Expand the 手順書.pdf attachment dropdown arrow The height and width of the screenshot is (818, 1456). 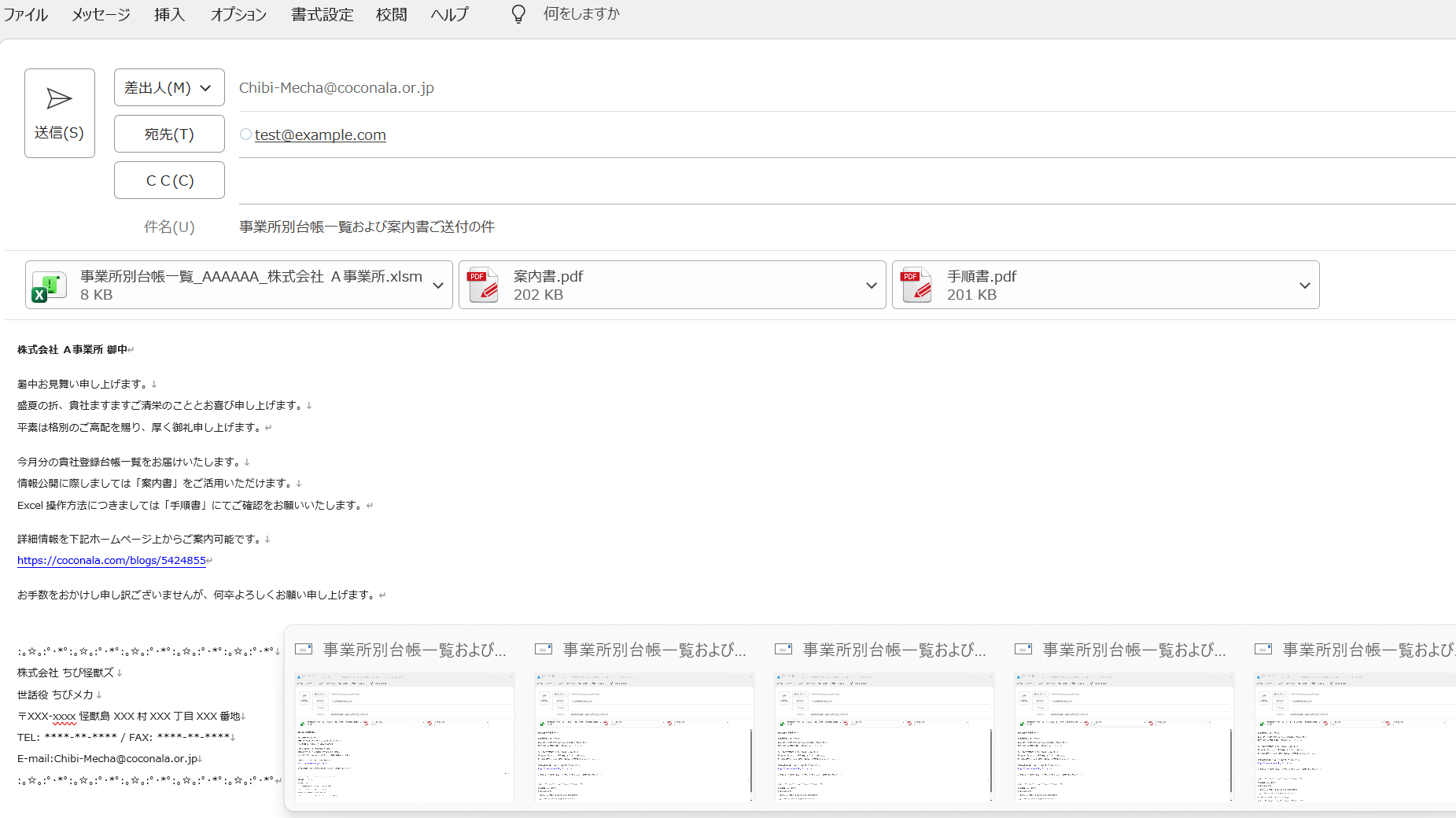(x=1305, y=286)
